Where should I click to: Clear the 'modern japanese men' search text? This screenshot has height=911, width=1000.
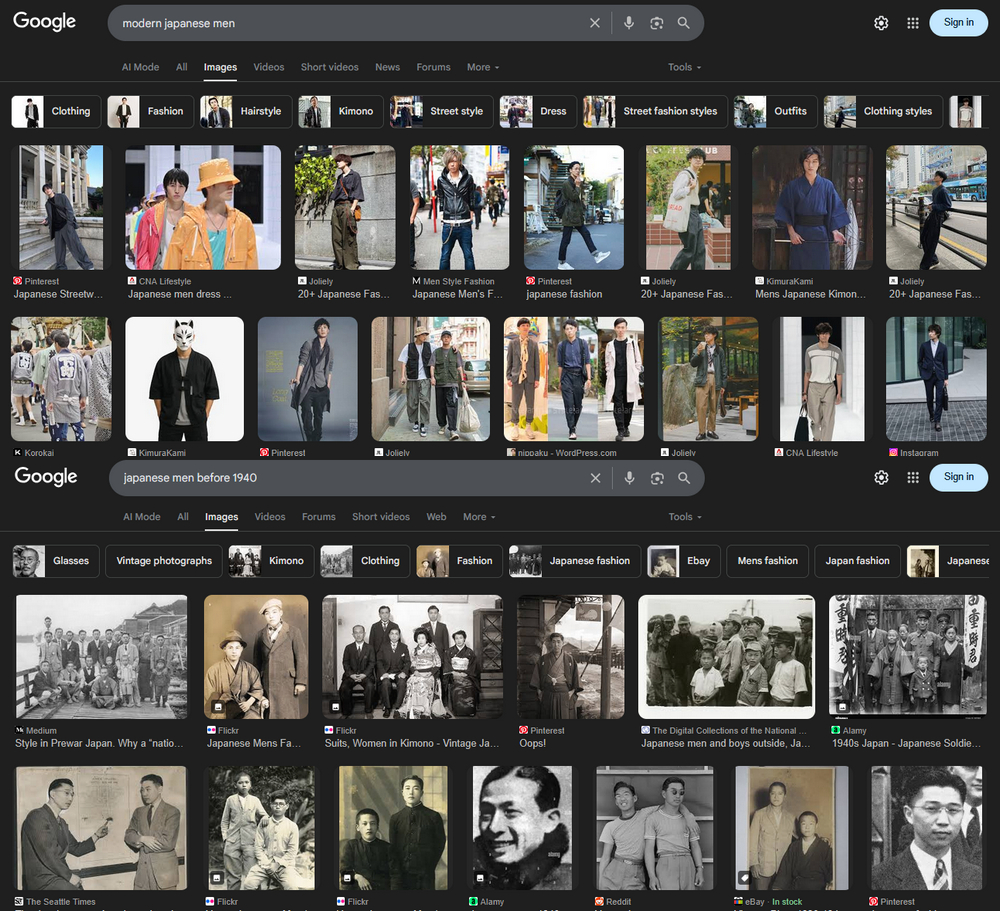click(594, 23)
